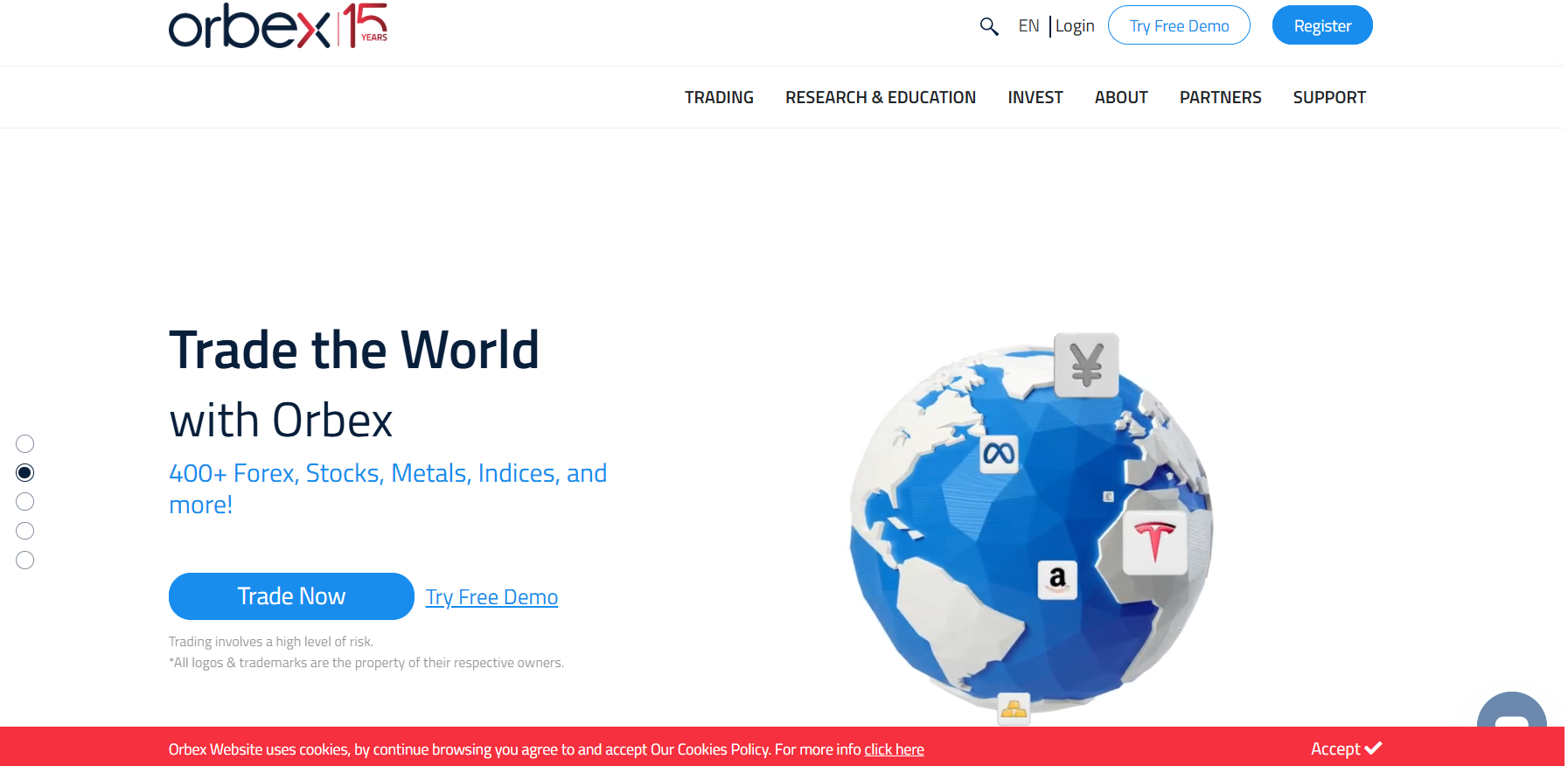The image size is (1568, 766).
Task: Follow the underlined Try Free Demo link
Action: [491, 597]
